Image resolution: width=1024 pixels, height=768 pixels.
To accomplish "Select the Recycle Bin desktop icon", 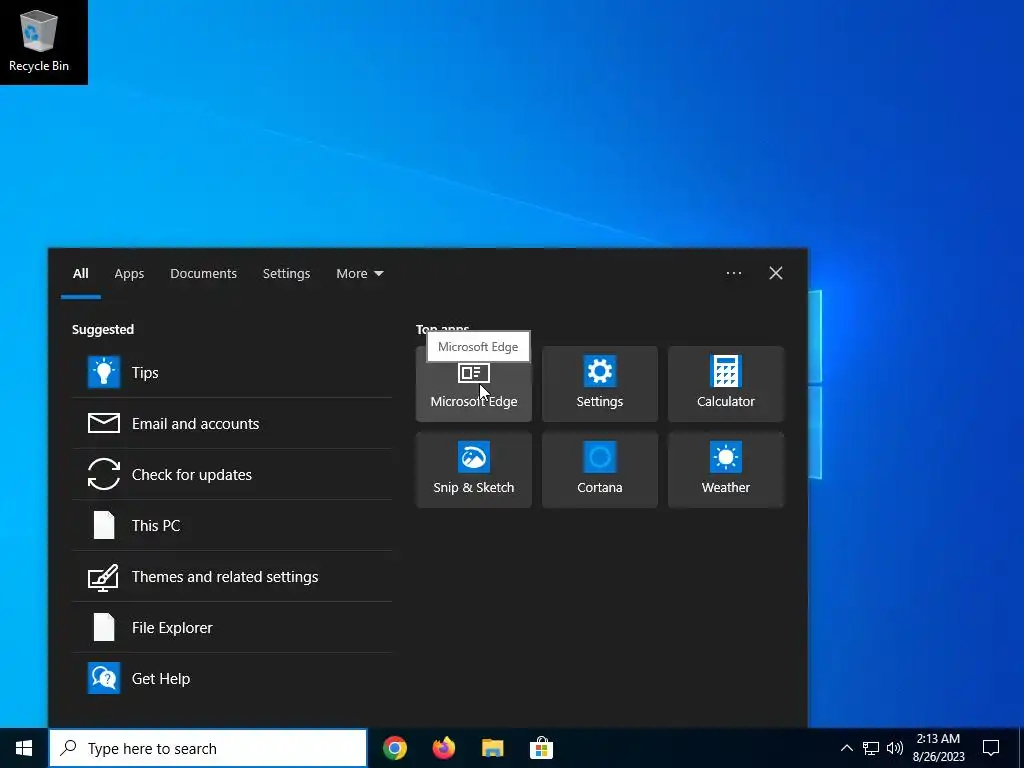I will [39, 41].
